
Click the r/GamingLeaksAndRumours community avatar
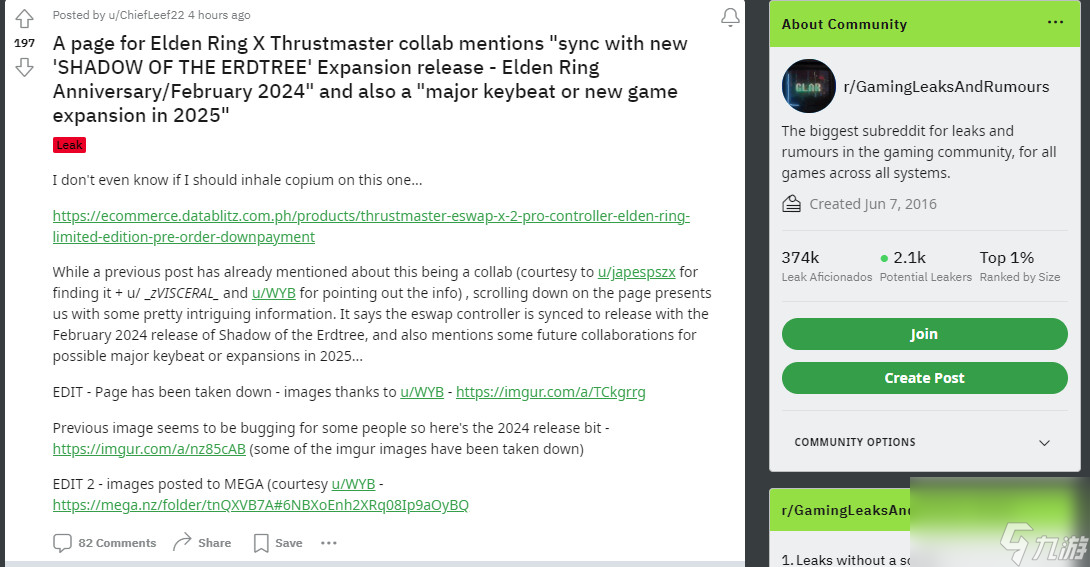(x=808, y=86)
